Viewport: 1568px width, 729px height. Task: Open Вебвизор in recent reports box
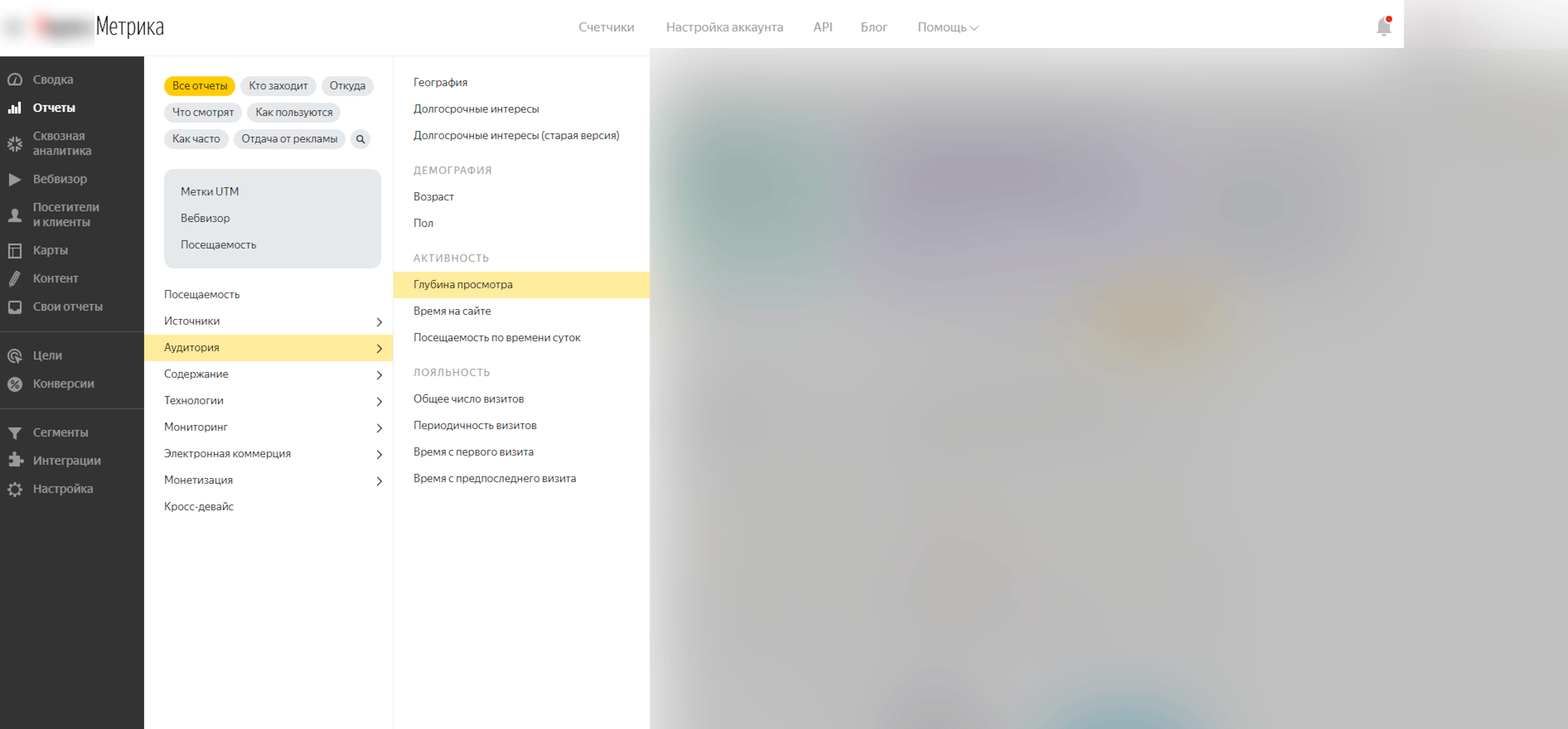[x=206, y=219]
